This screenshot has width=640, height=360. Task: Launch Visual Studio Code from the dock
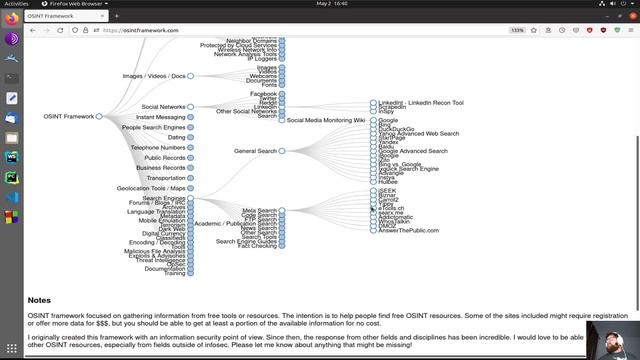[11, 198]
